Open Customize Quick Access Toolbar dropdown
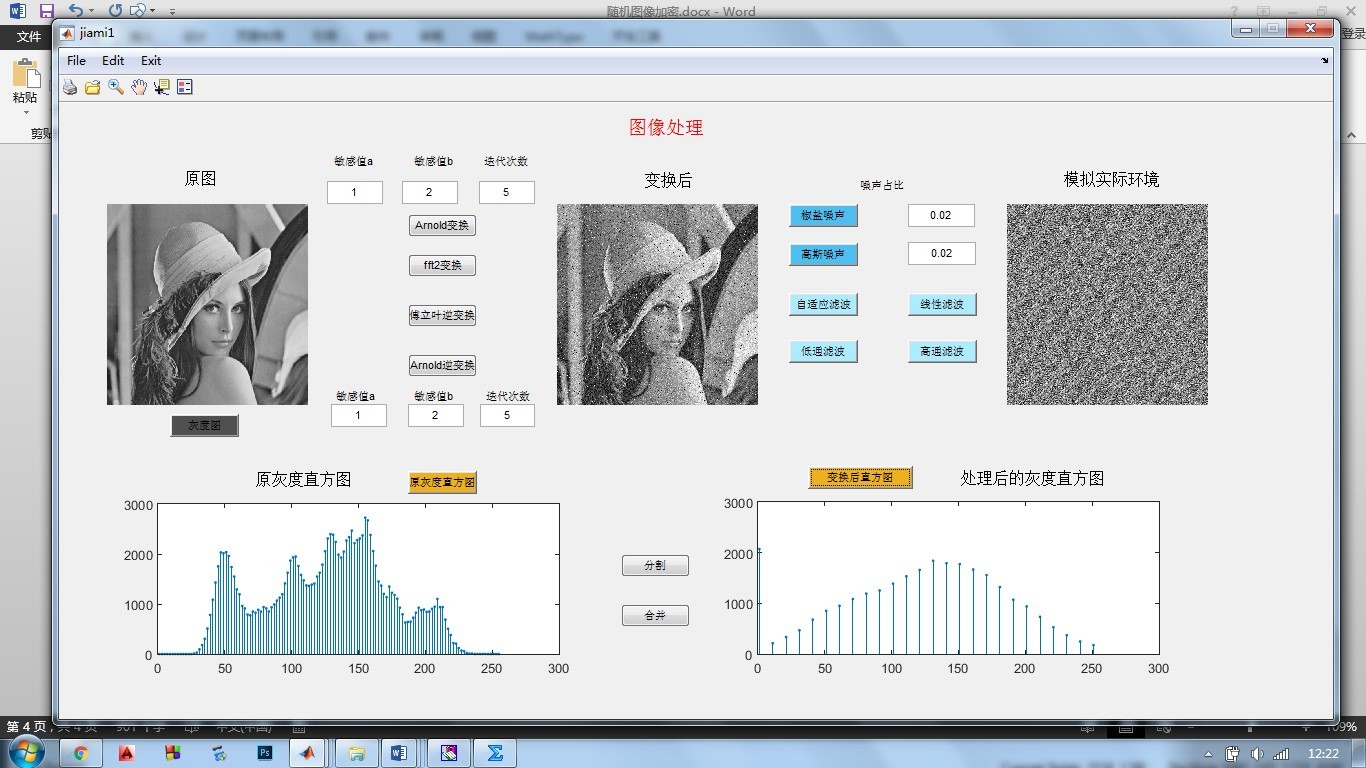 click(172, 11)
